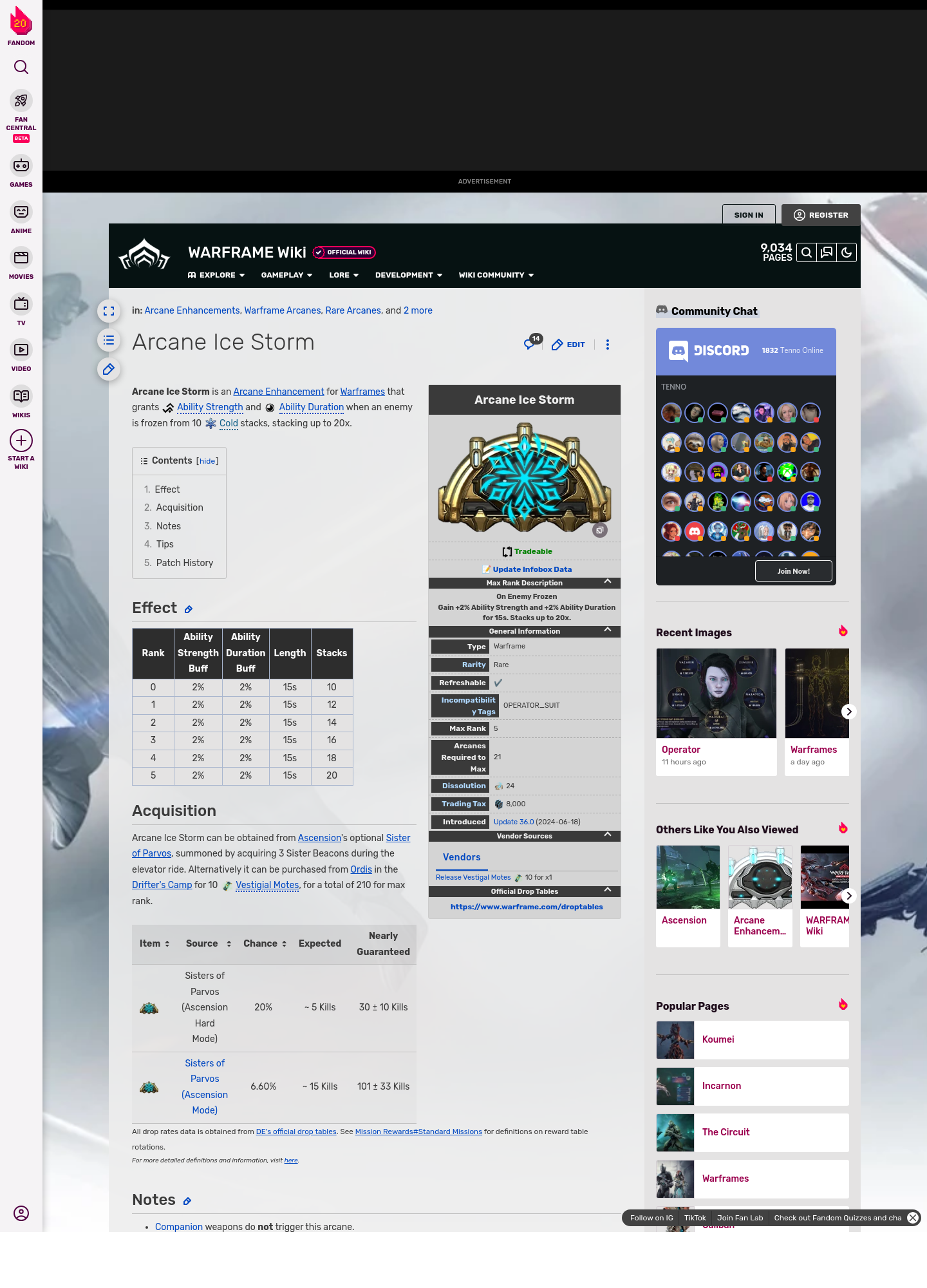
Task: Open the warframe.com droptables link
Action: coord(527,907)
